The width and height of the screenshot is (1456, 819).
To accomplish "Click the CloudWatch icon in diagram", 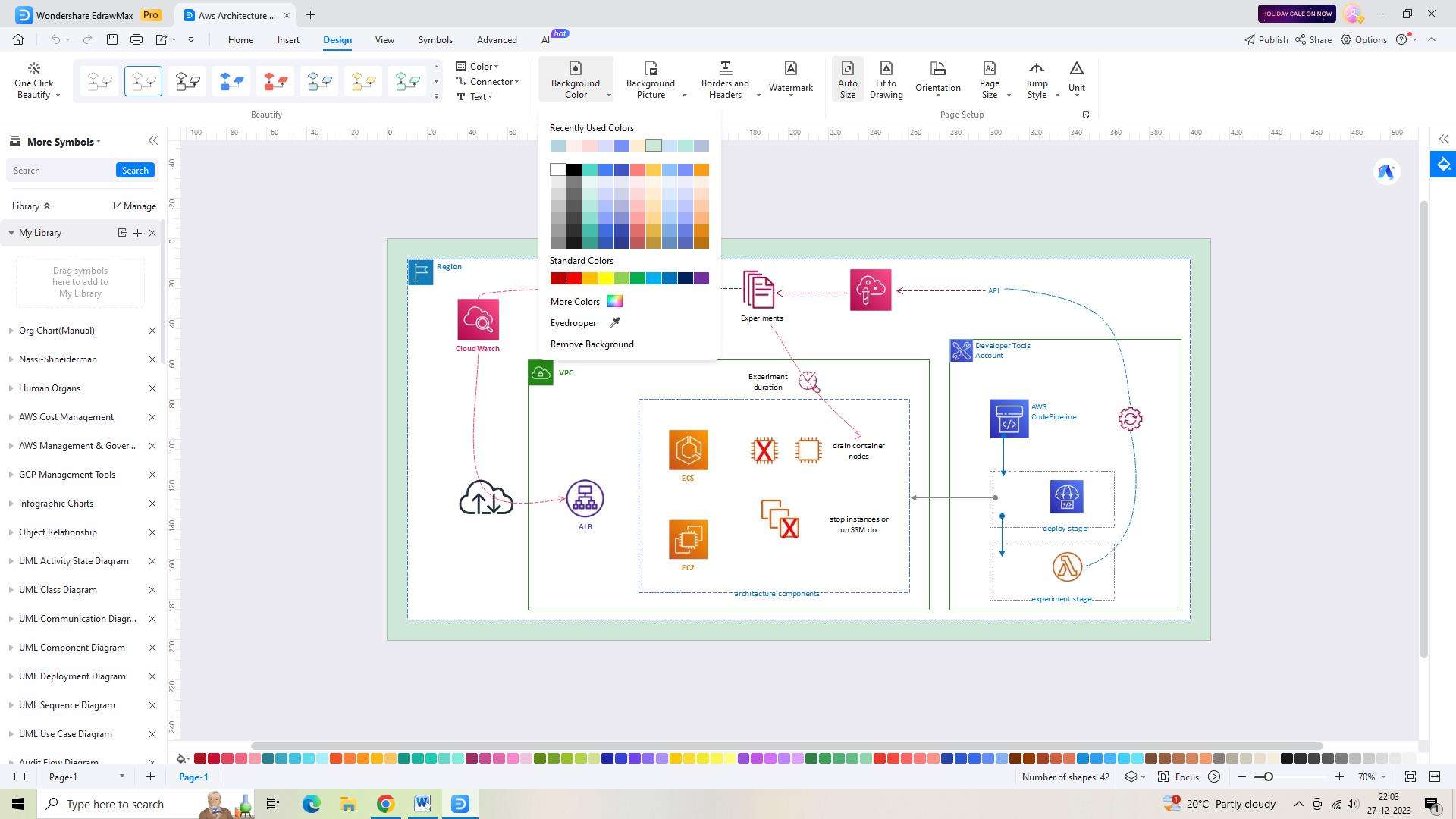I will (478, 319).
